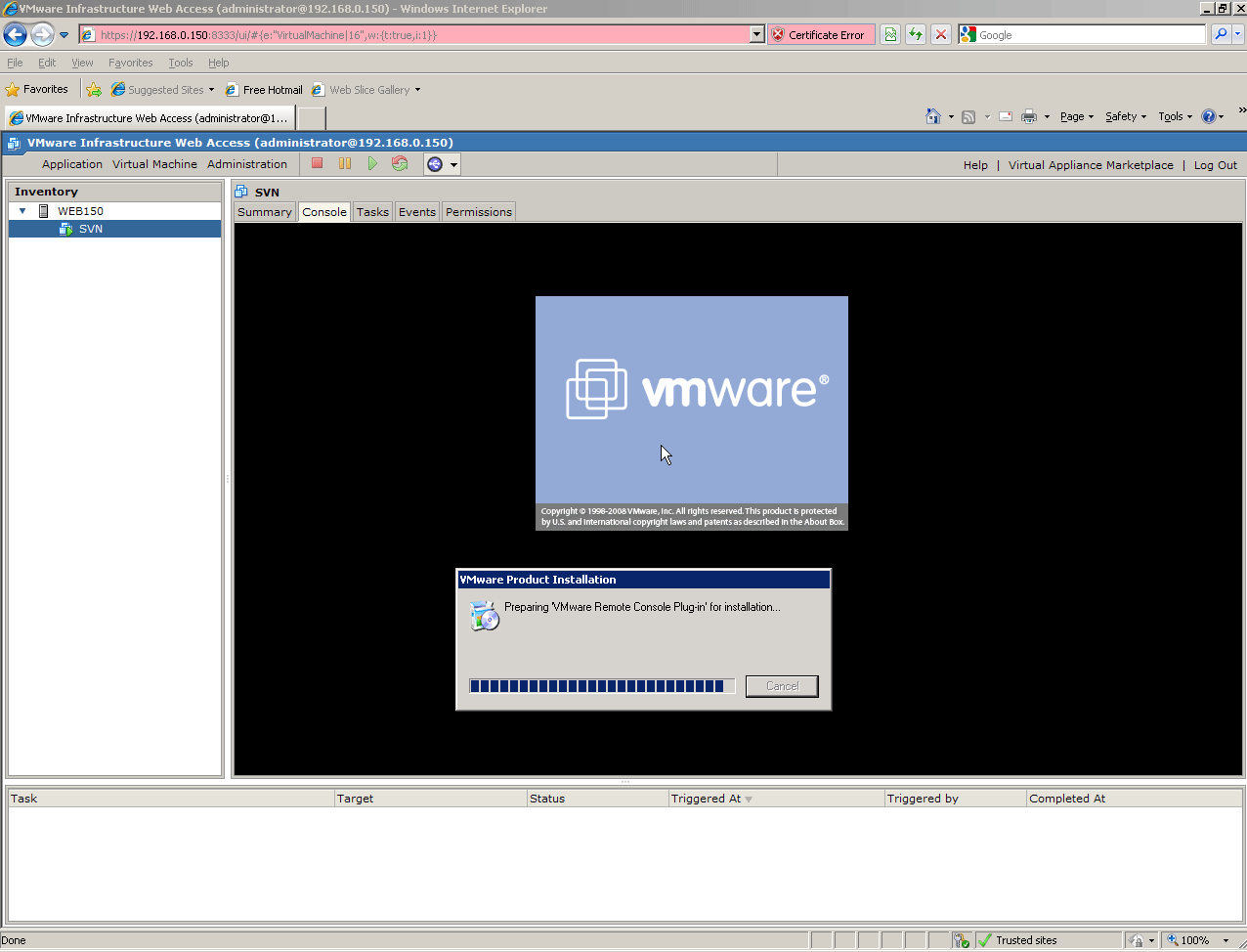Click the green Refresh arrows icon
The height and width of the screenshot is (952, 1247).
pos(916,34)
